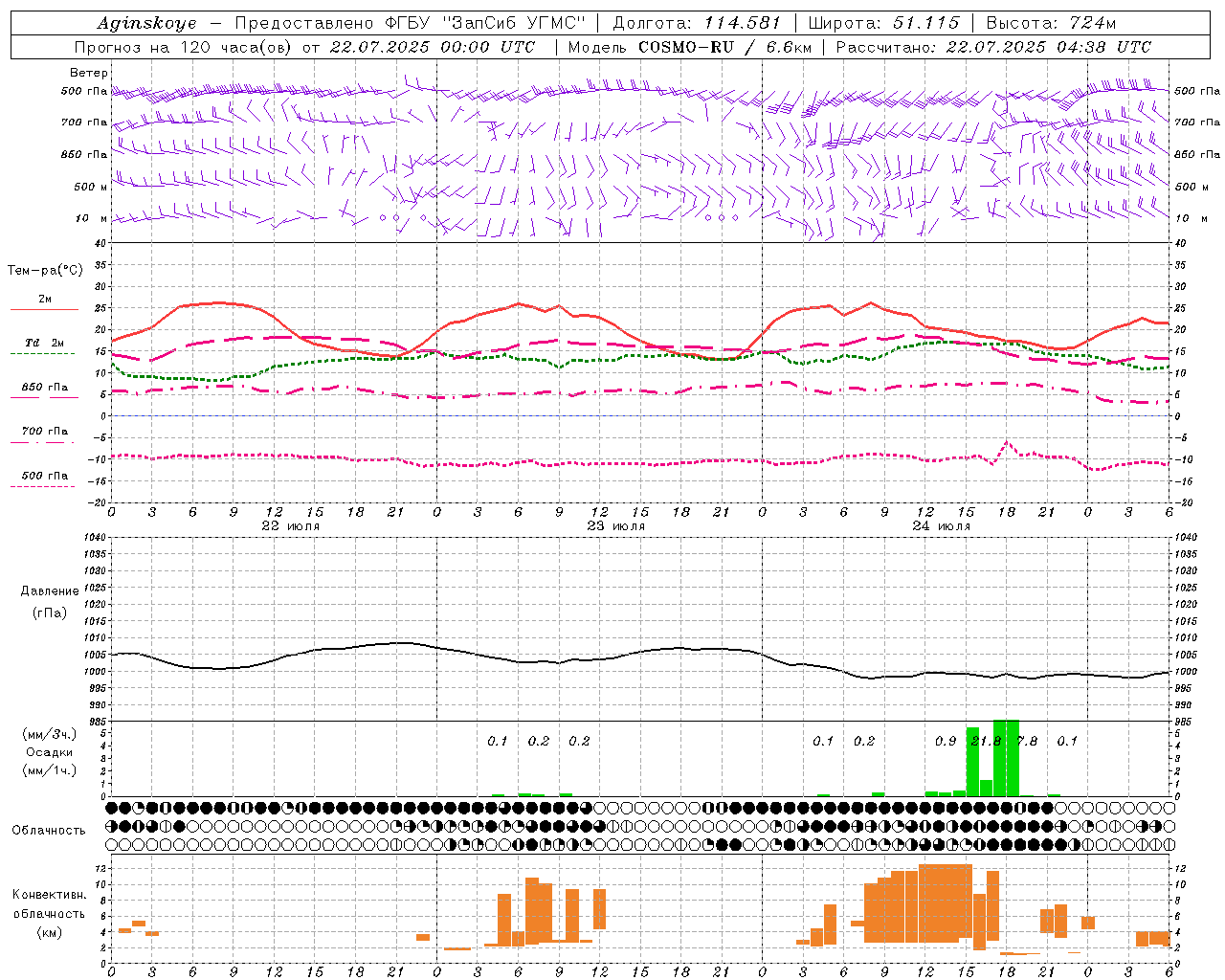This screenshot has width=1225, height=980.
Task: Click the "Осадки" precipitation label
Action: 50,752
